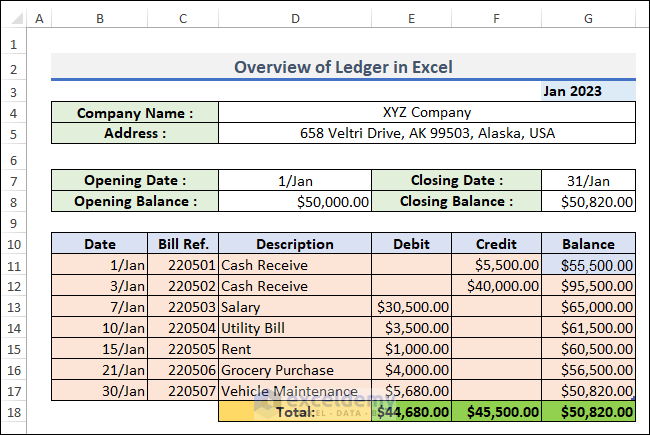Select the company address value cell
650x435 pixels.
click(x=427, y=133)
